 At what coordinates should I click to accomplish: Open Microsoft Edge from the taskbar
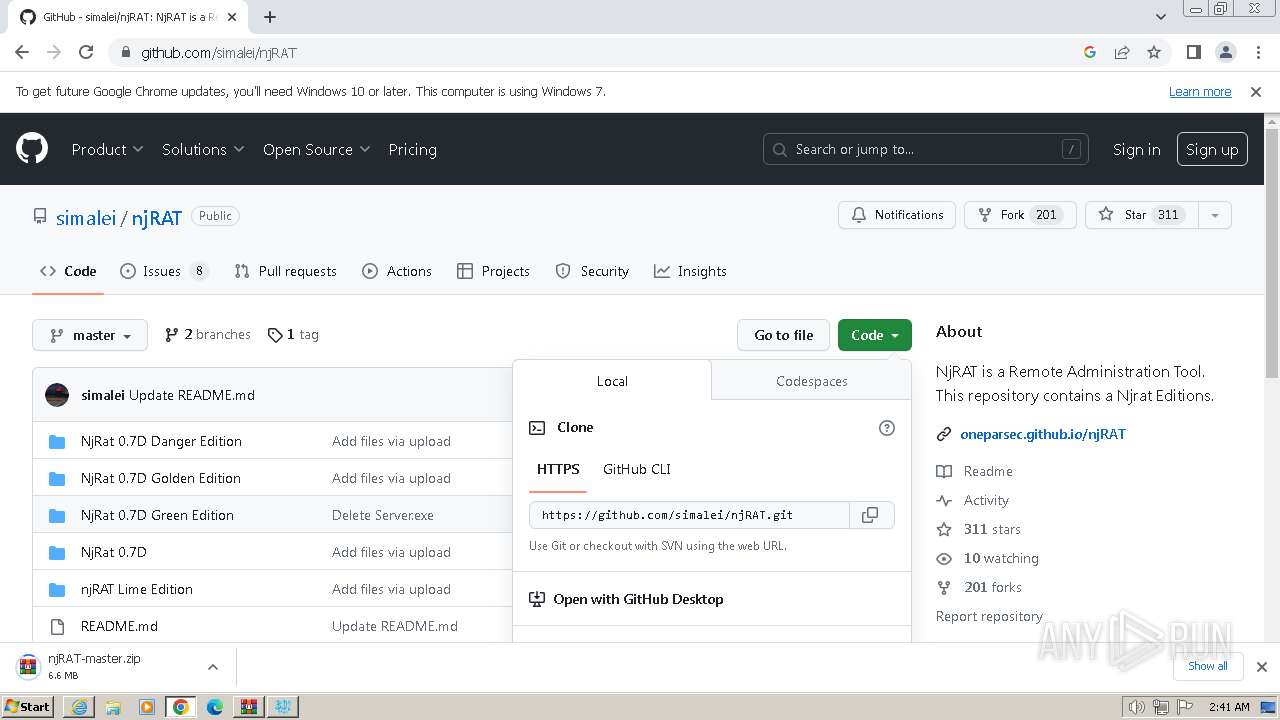pyautogui.click(x=215, y=707)
